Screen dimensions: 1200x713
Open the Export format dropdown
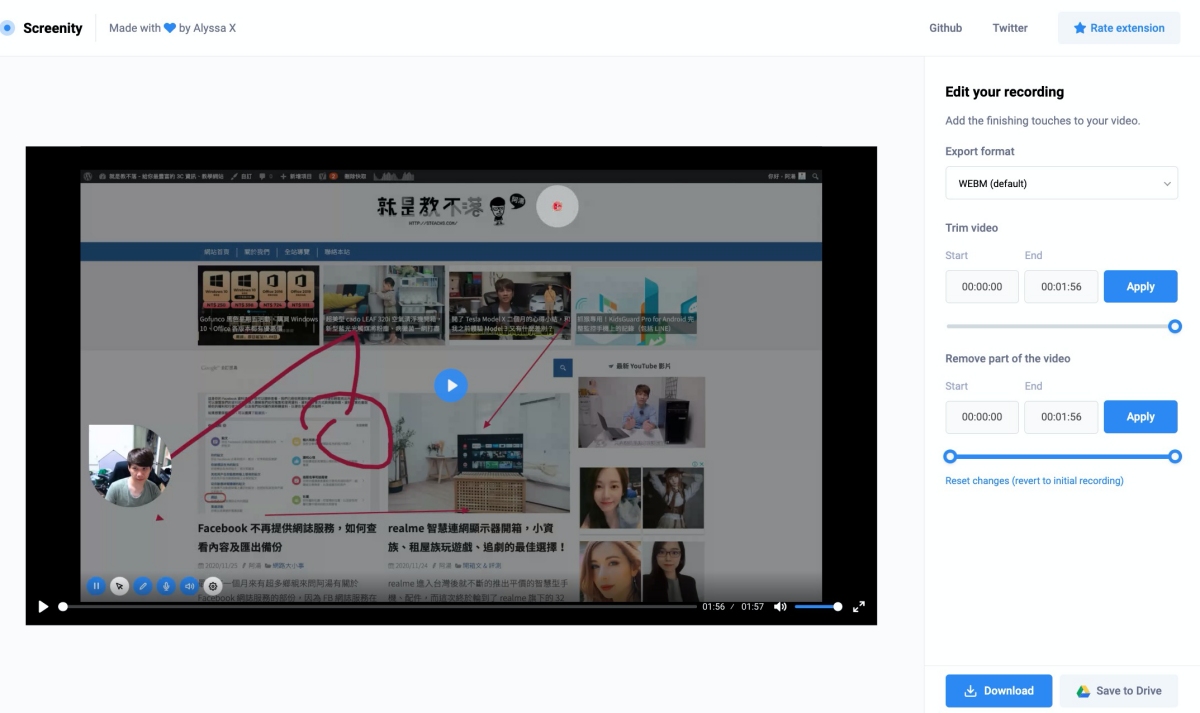pyautogui.click(x=1061, y=183)
